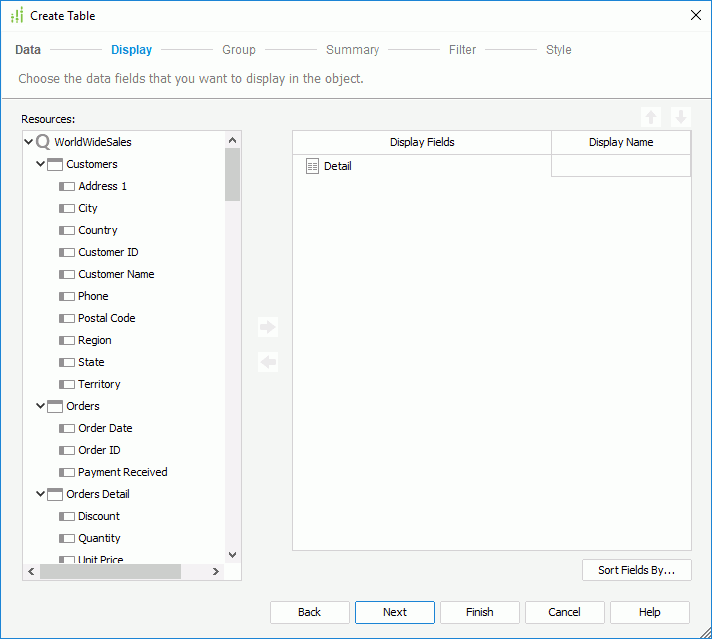Click the resources scrollbar up arrow
Image resolution: width=712 pixels, height=639 pixels.
(232, 140)
